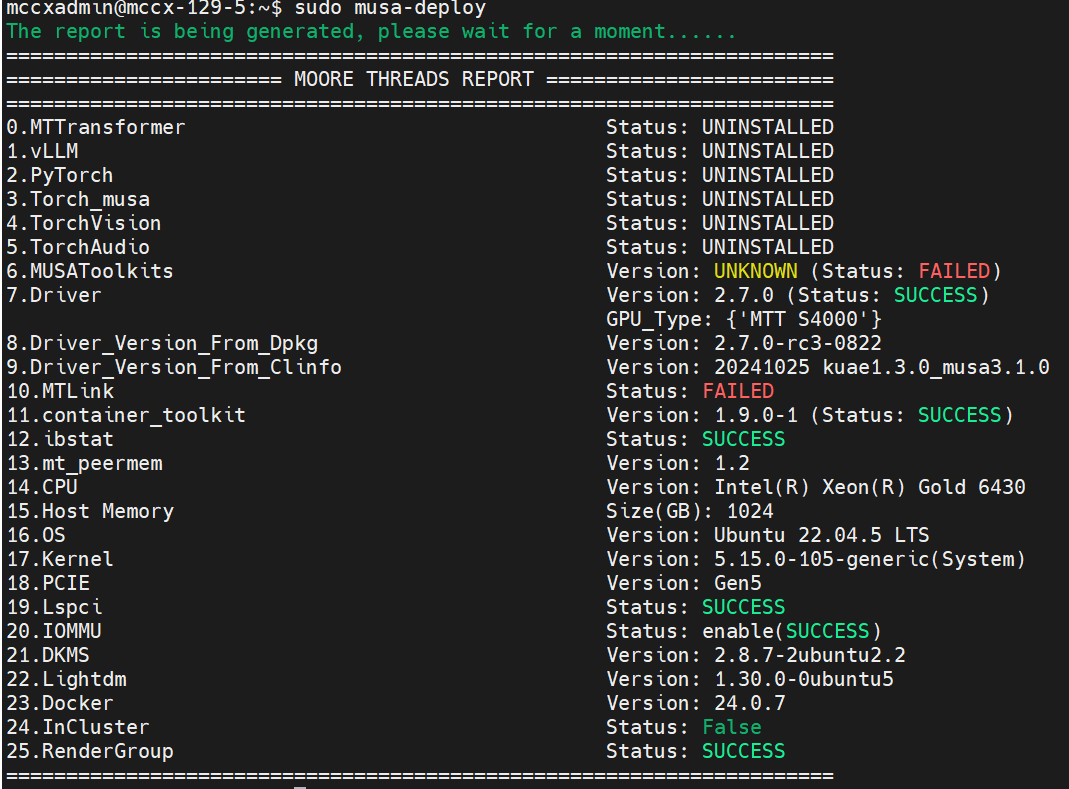Click 'False' status on InCluster row
The image size is (1069, 789).
732,728
